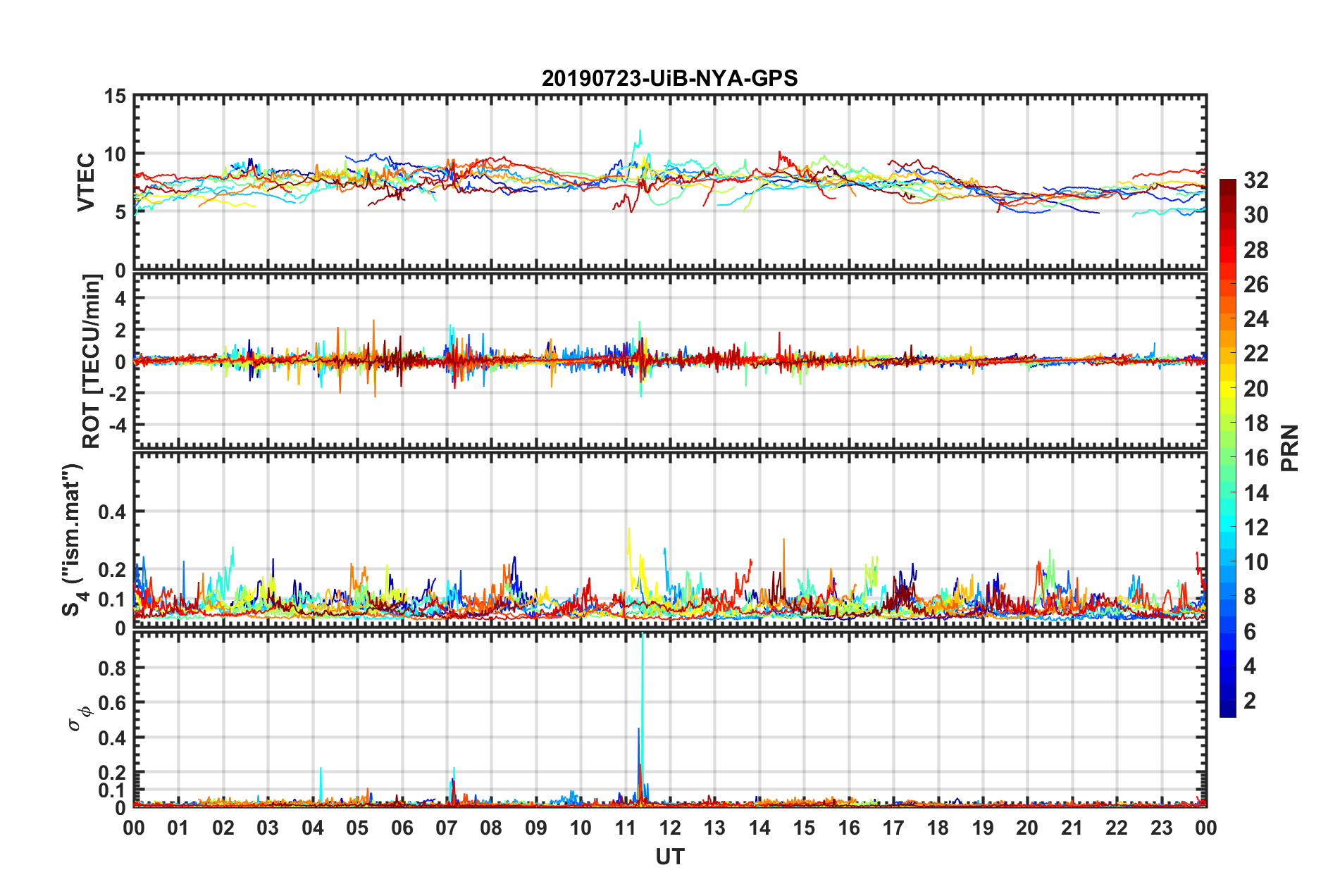Click the x-axis tick label 11
The width and height of the screenshot is (1340, 896).
pos(625,828)
